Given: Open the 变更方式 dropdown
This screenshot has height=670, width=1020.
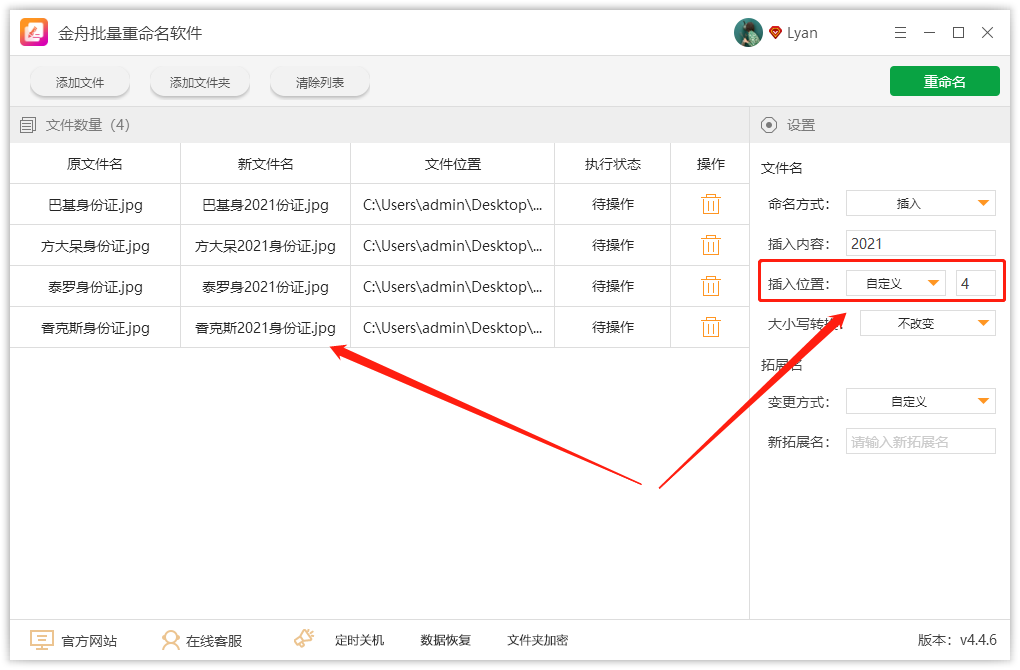Looking at the screenshot, I should click(919, 400).
